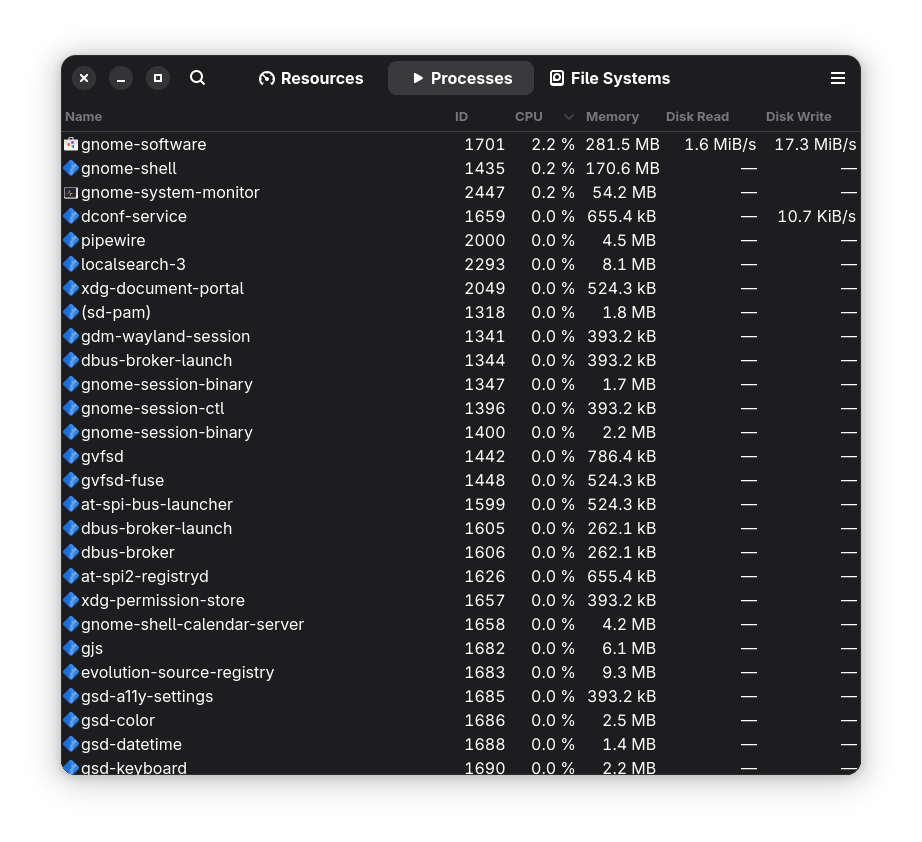Click the gdm-wayland-session process icon
922x842 pixels.
tap(71, 336)
